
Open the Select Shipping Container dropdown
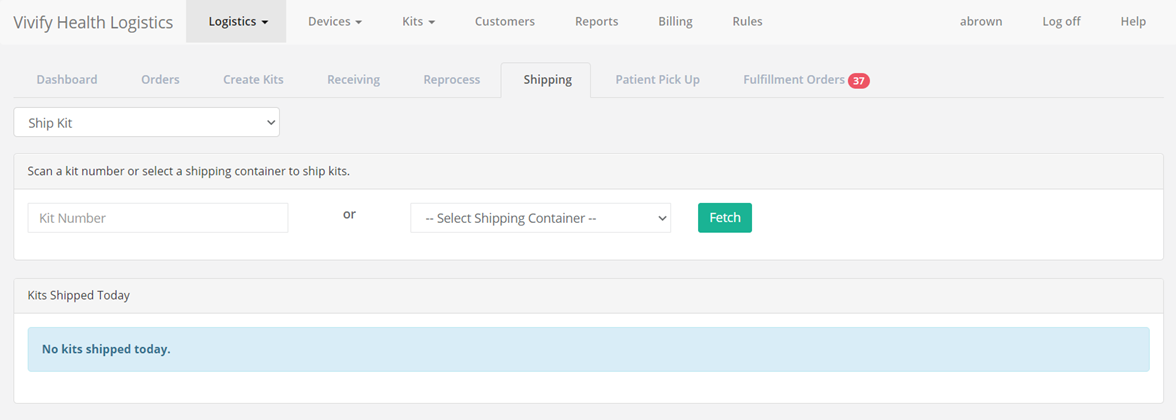(541, 218)
